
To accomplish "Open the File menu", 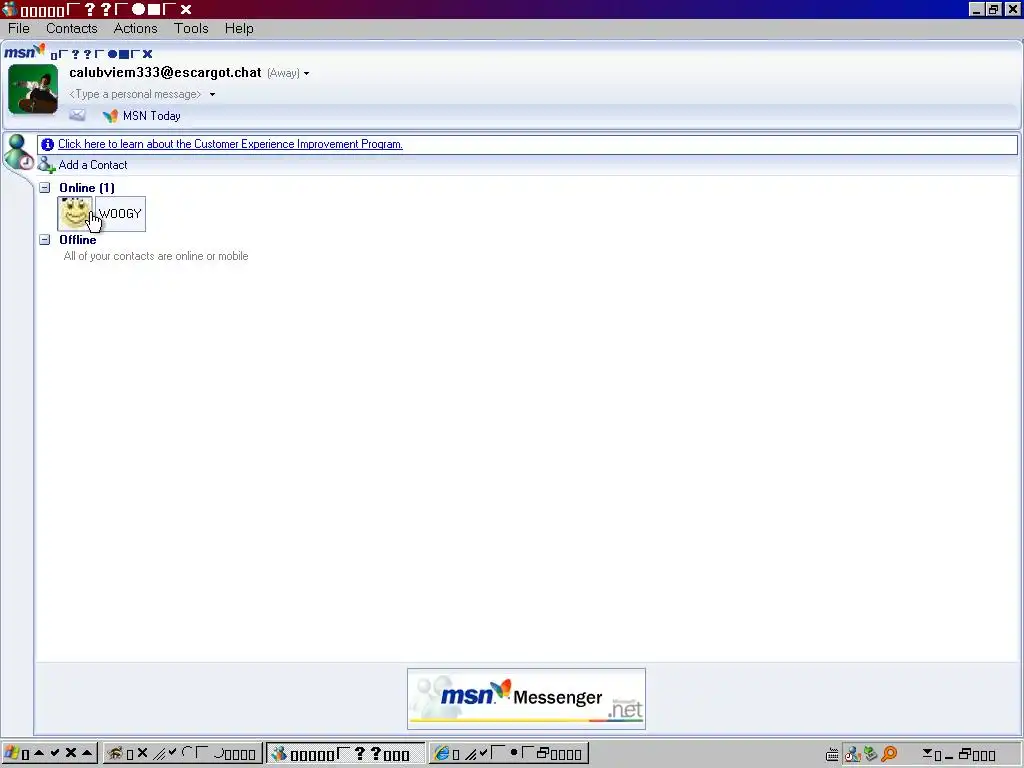I will click(x=19, y=28).
